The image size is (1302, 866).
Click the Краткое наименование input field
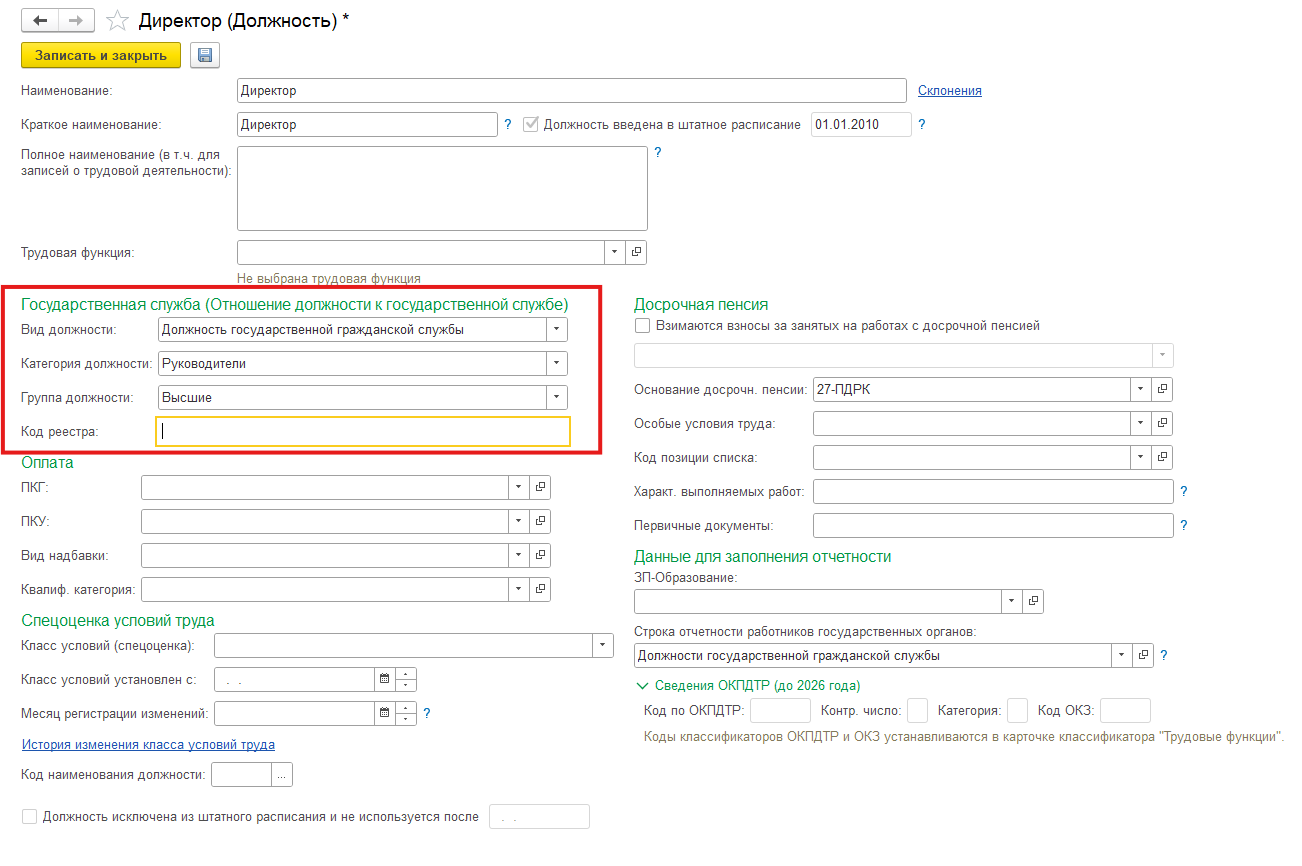pos(367,125)
